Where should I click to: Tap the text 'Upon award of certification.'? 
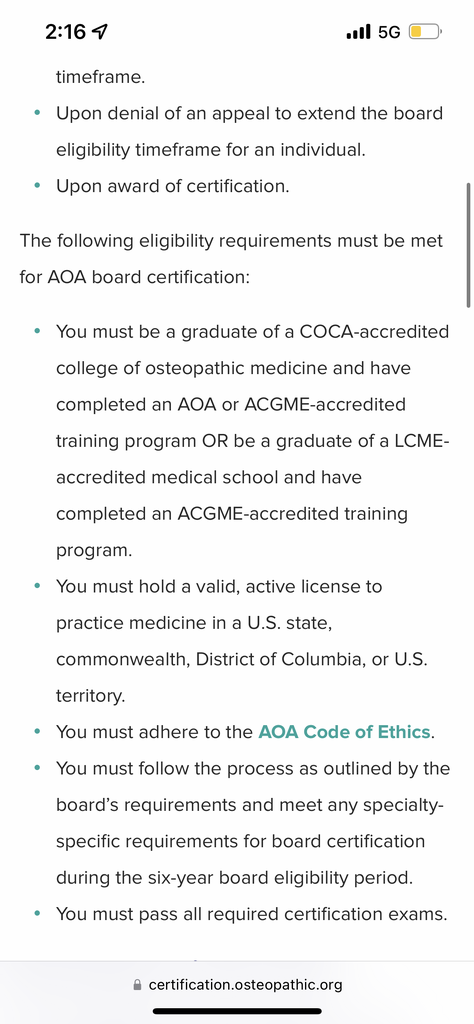[172, 186]
